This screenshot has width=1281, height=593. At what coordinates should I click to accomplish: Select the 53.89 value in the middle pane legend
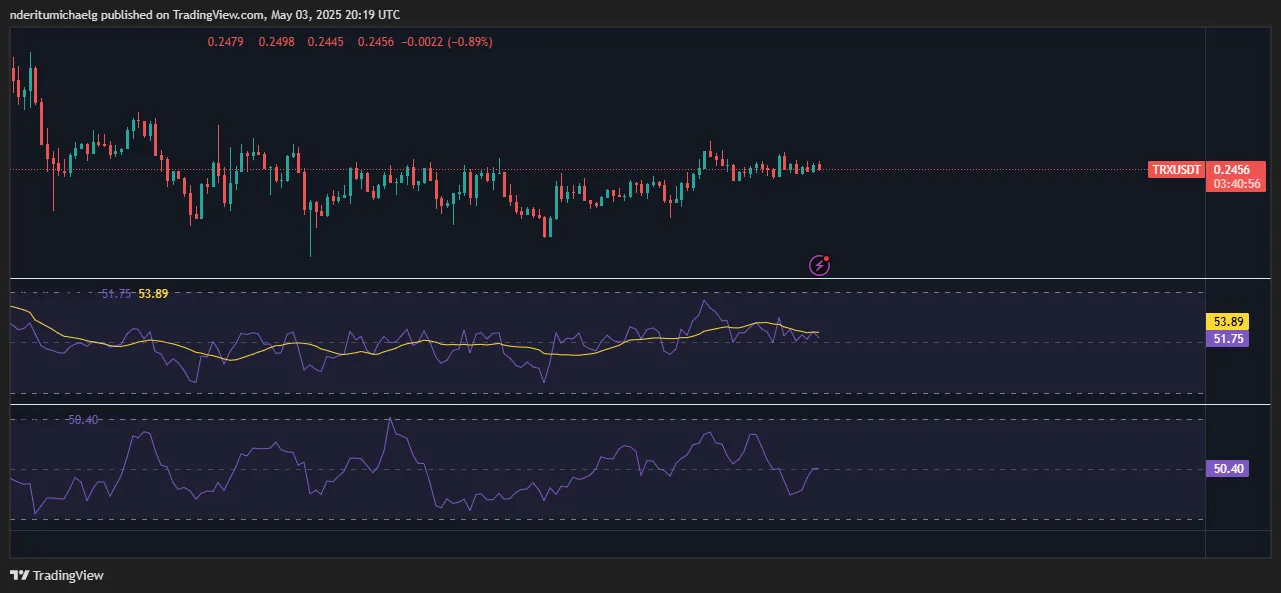154,294
